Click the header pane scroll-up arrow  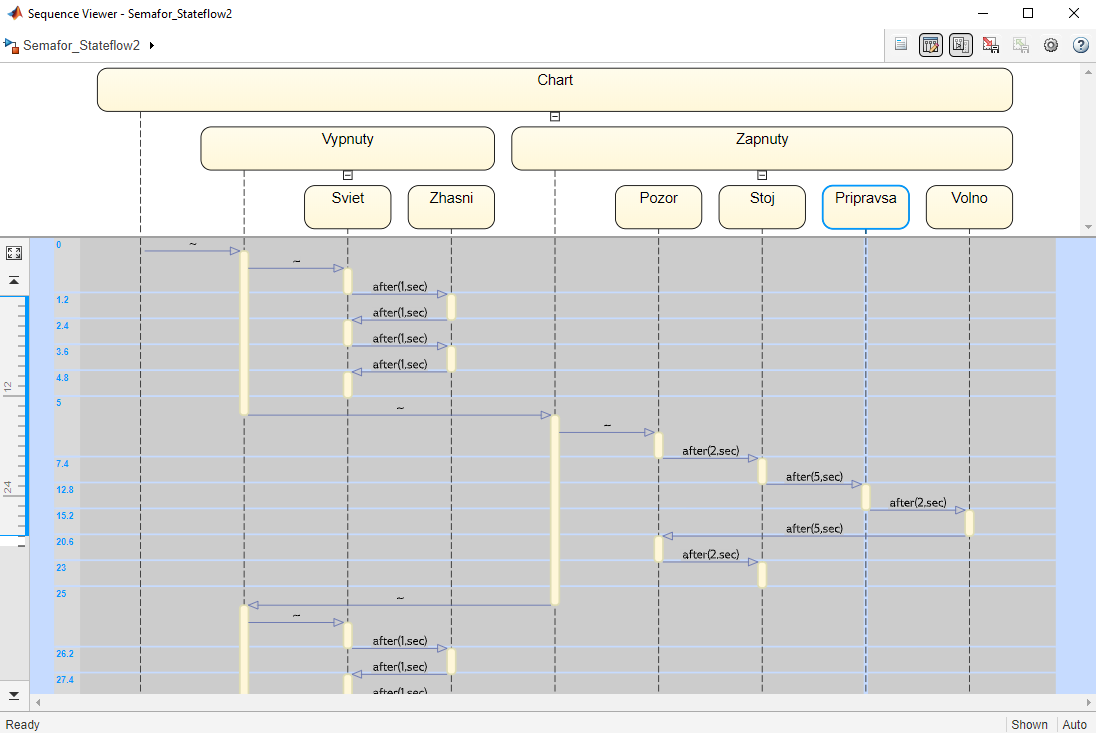[1088, 71]
